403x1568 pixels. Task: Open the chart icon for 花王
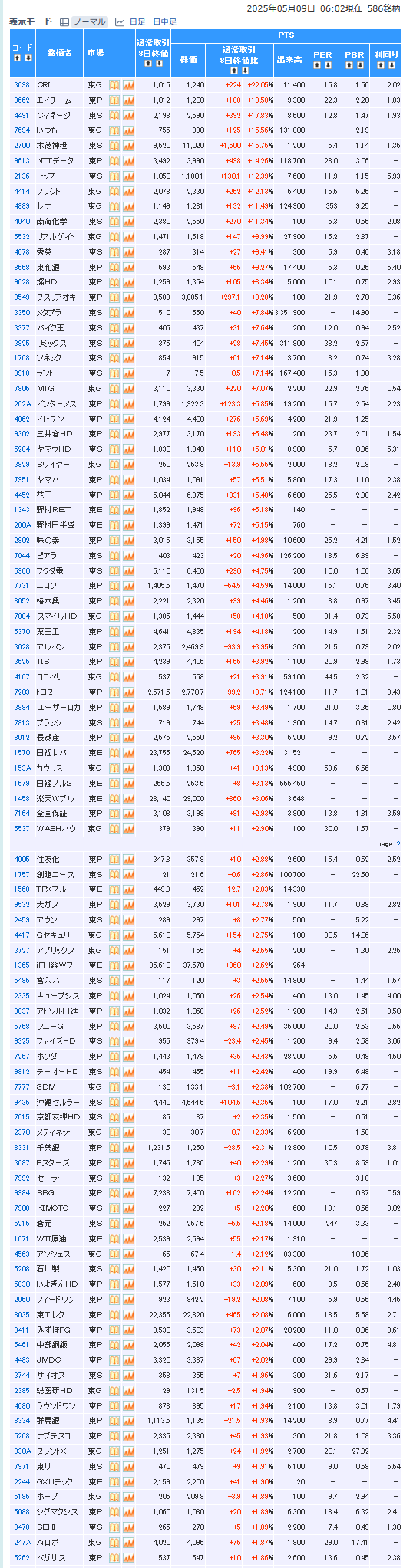[128, 495]
